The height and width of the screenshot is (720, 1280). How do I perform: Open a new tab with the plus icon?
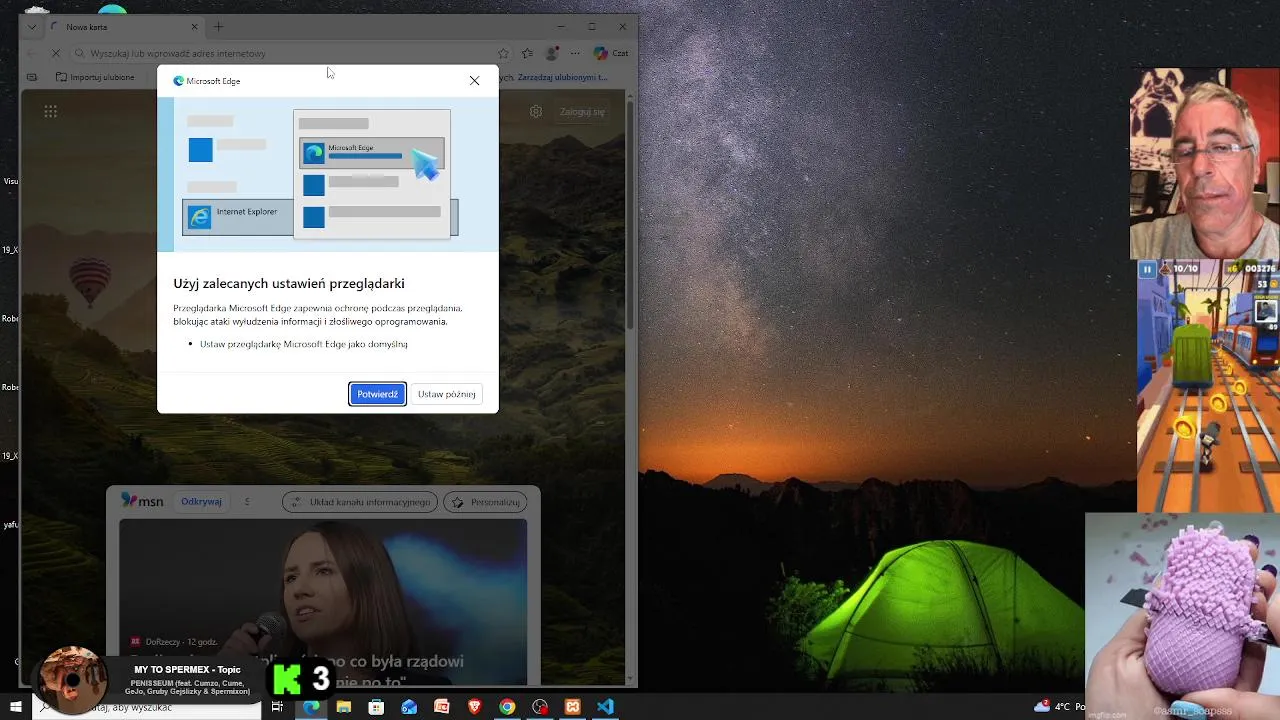click(218, 27)
